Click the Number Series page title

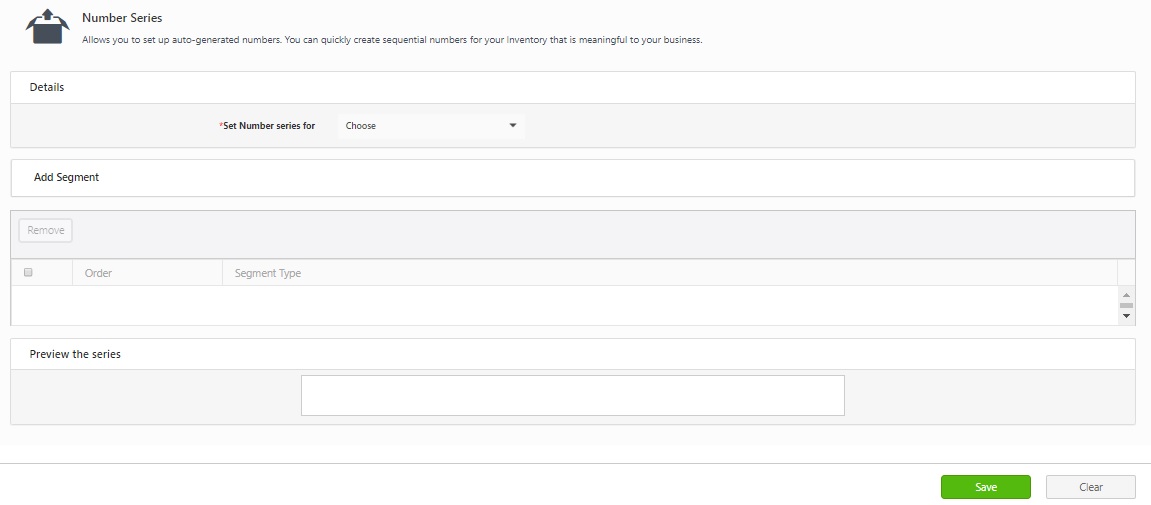[122, 18]
